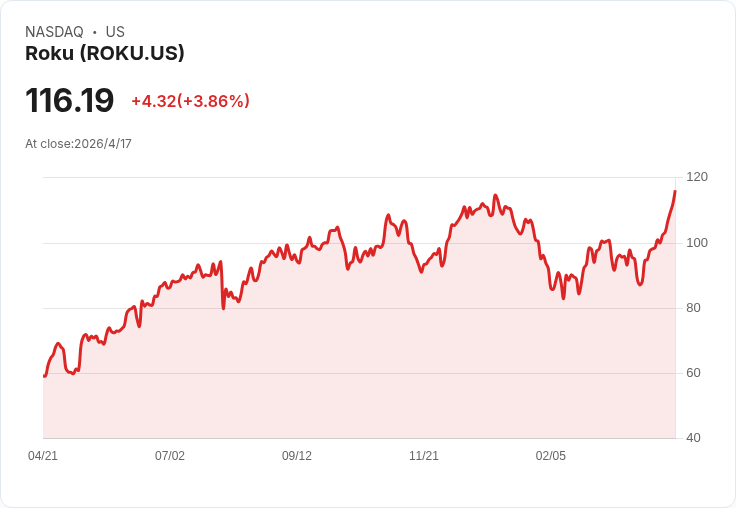
Task: Click the NASDAQ exchange label
Action: 54,32
